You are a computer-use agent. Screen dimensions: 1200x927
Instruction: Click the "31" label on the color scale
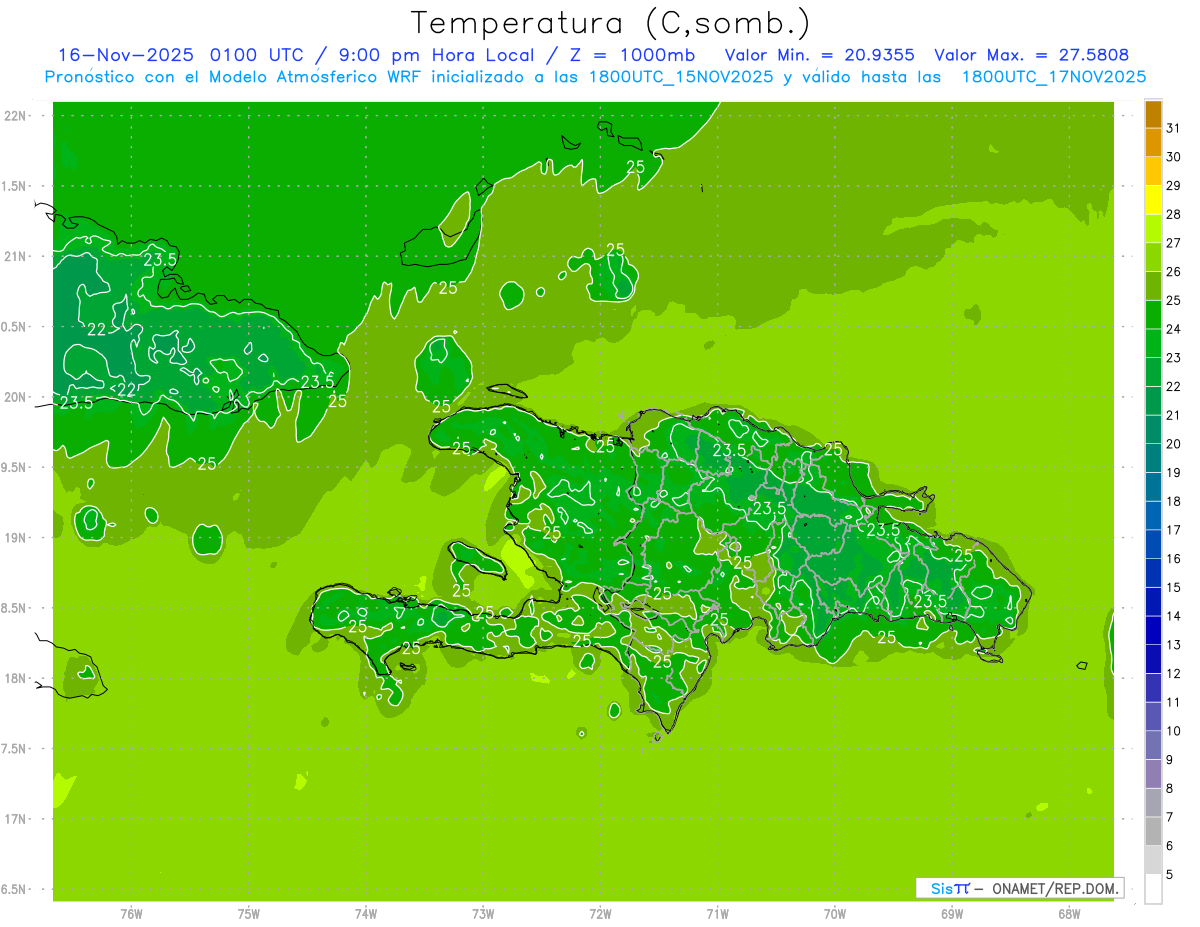(1174, 128)
